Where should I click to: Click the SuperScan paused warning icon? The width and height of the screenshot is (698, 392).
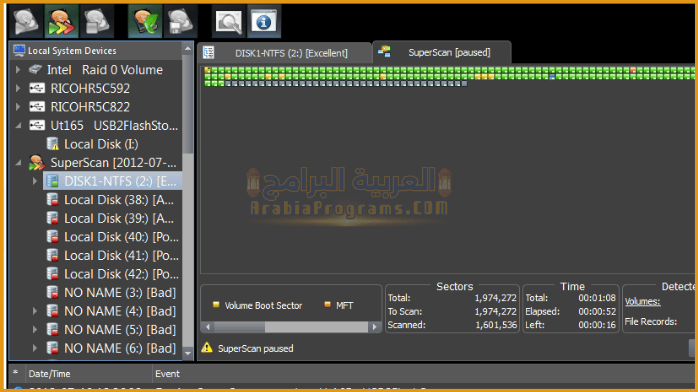coord(207,348)
